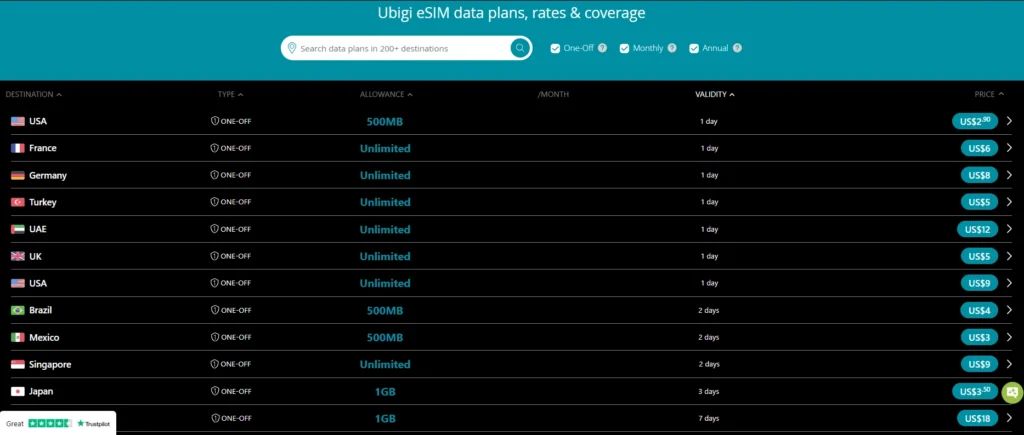Viewport: 1024px width, 435px height.
Task: Click the France flag icon
Action: [18, 148]
